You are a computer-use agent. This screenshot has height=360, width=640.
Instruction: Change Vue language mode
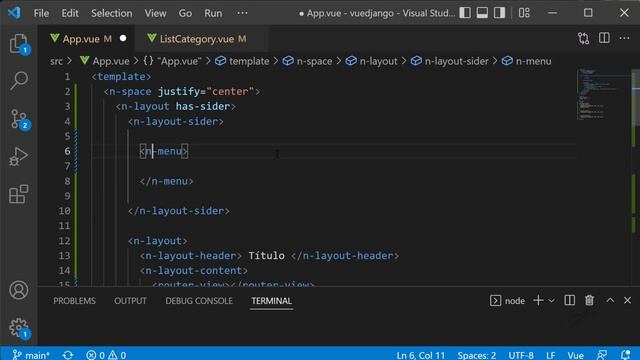pyautogui.click(x=575, y=355)
